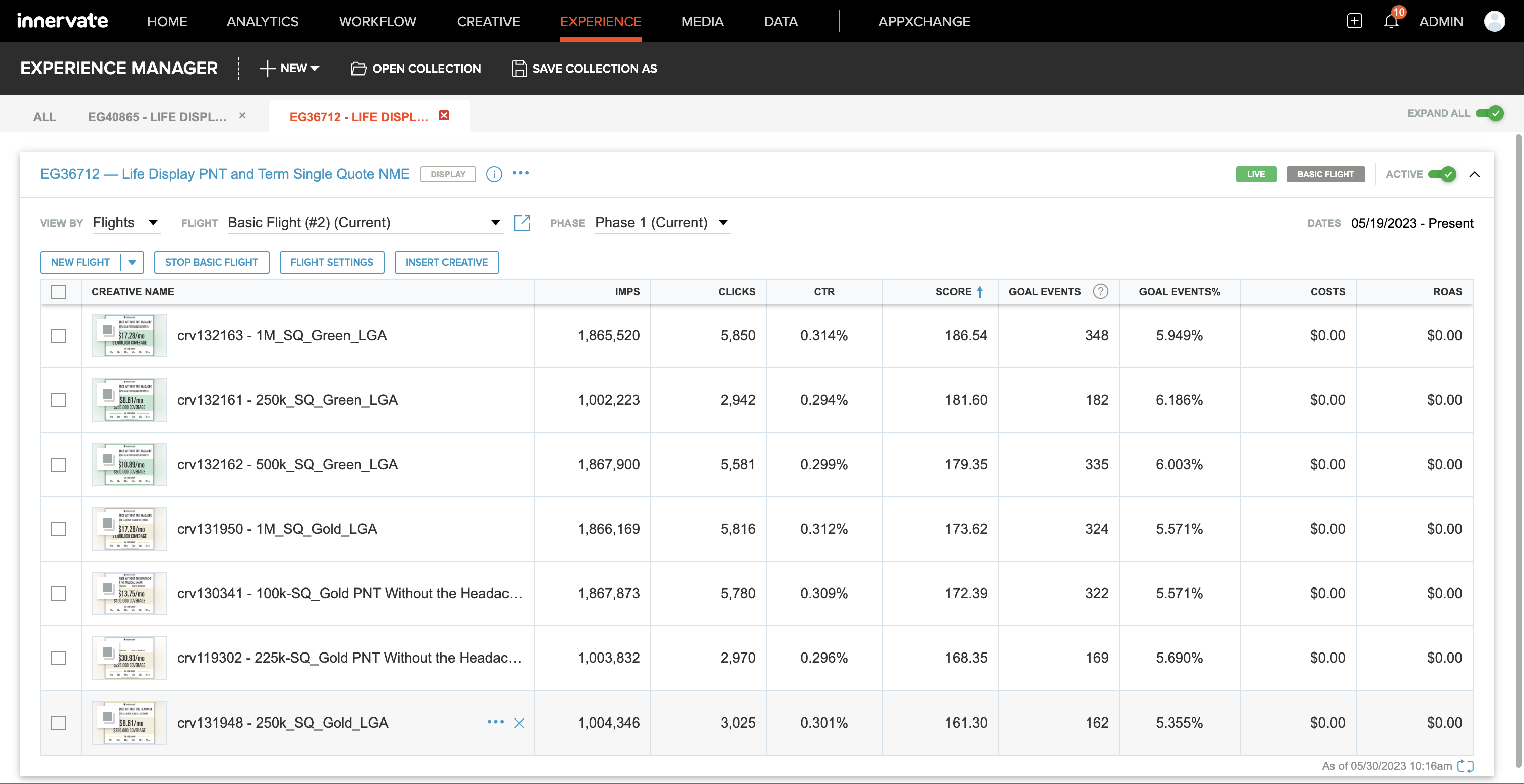Click the STOP BASIC FLIGHT button
1524x784 pixels.
211,261
